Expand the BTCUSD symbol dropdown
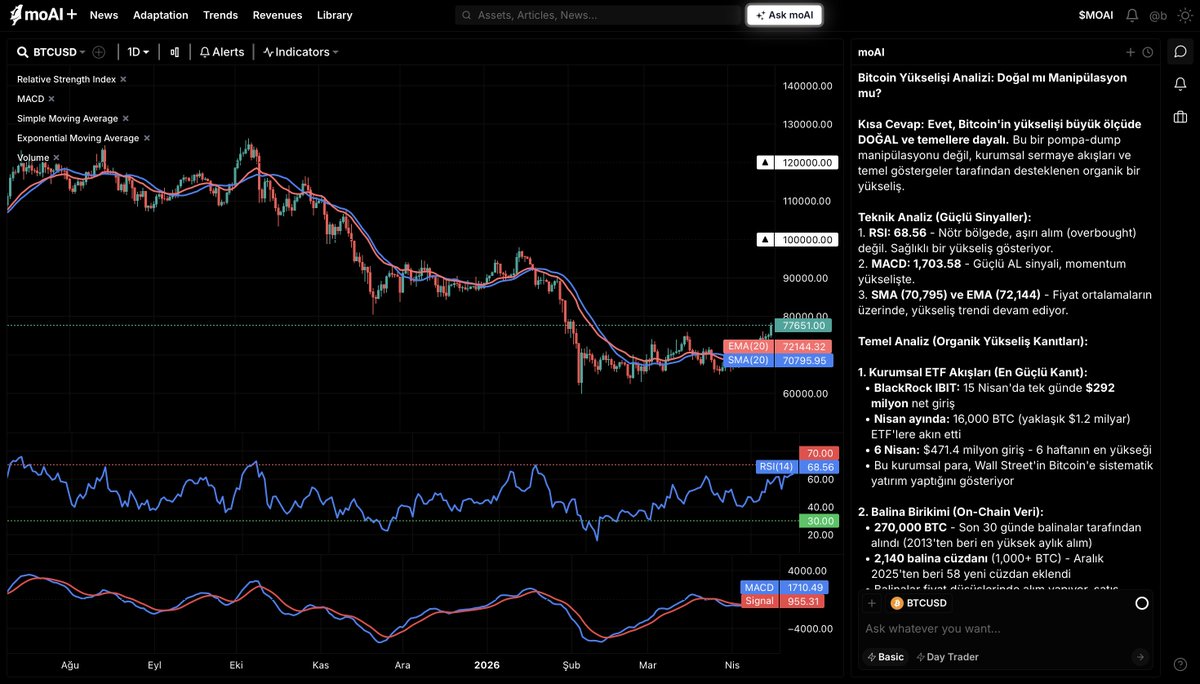Screen dimensions: 1200x684 point(59,52)
